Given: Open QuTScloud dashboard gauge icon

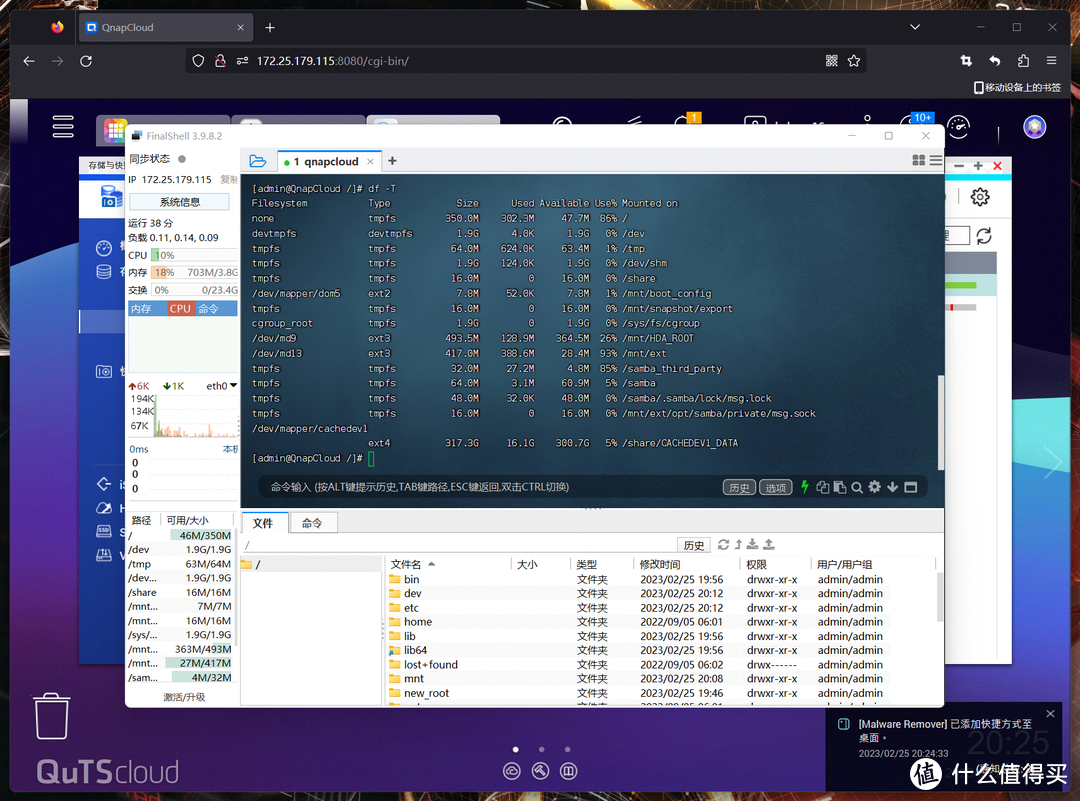Looking at the screenshot, I should tap(958, 127).
